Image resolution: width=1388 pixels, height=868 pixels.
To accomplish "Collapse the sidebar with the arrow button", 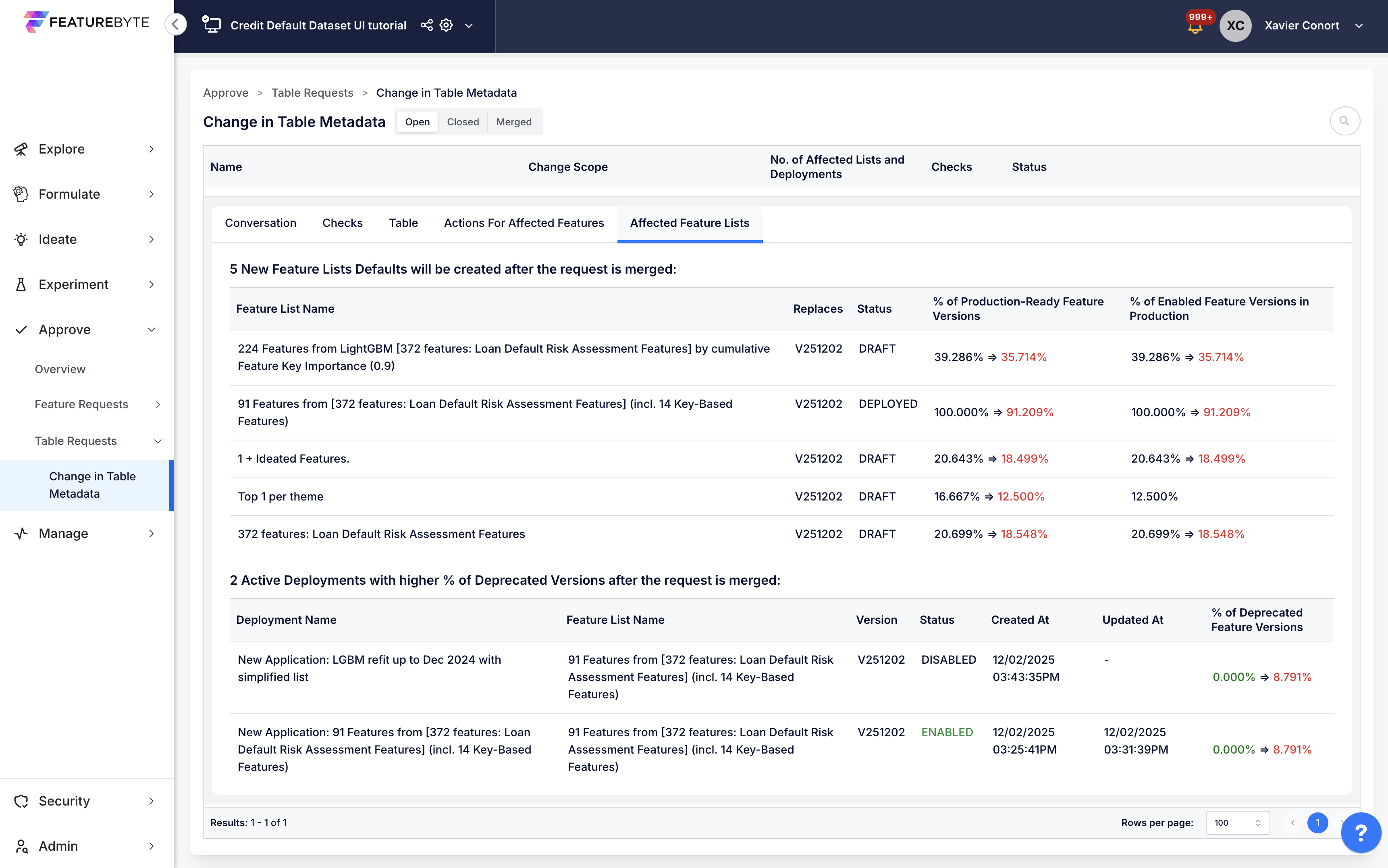I will click(x=176, y=24).
